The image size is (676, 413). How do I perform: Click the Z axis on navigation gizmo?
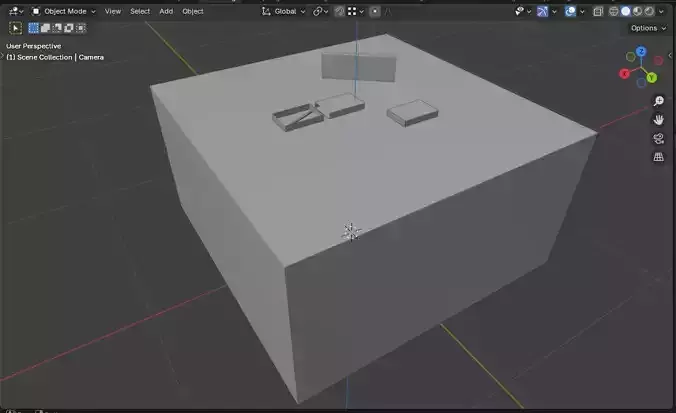tap(642, 52)
